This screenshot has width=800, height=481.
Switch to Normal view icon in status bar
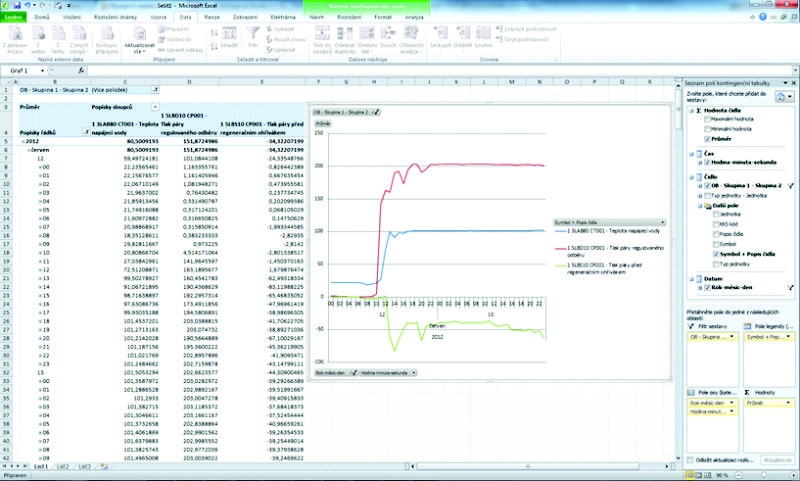coord(691,475)
